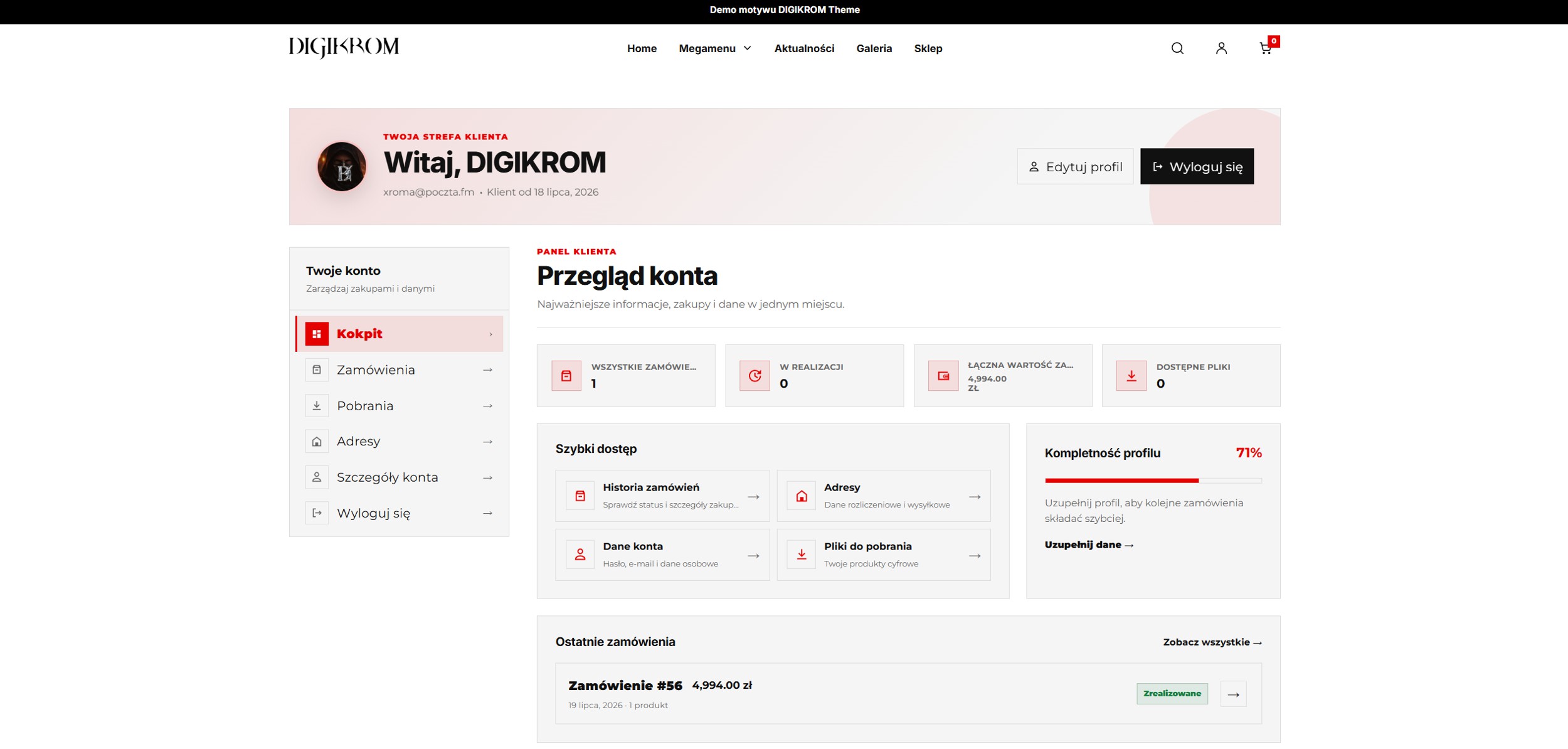The image size is (1568, 749).
Task: Click the arrow beside sidebar Wyloguj się
Action: tap(487, 513)
